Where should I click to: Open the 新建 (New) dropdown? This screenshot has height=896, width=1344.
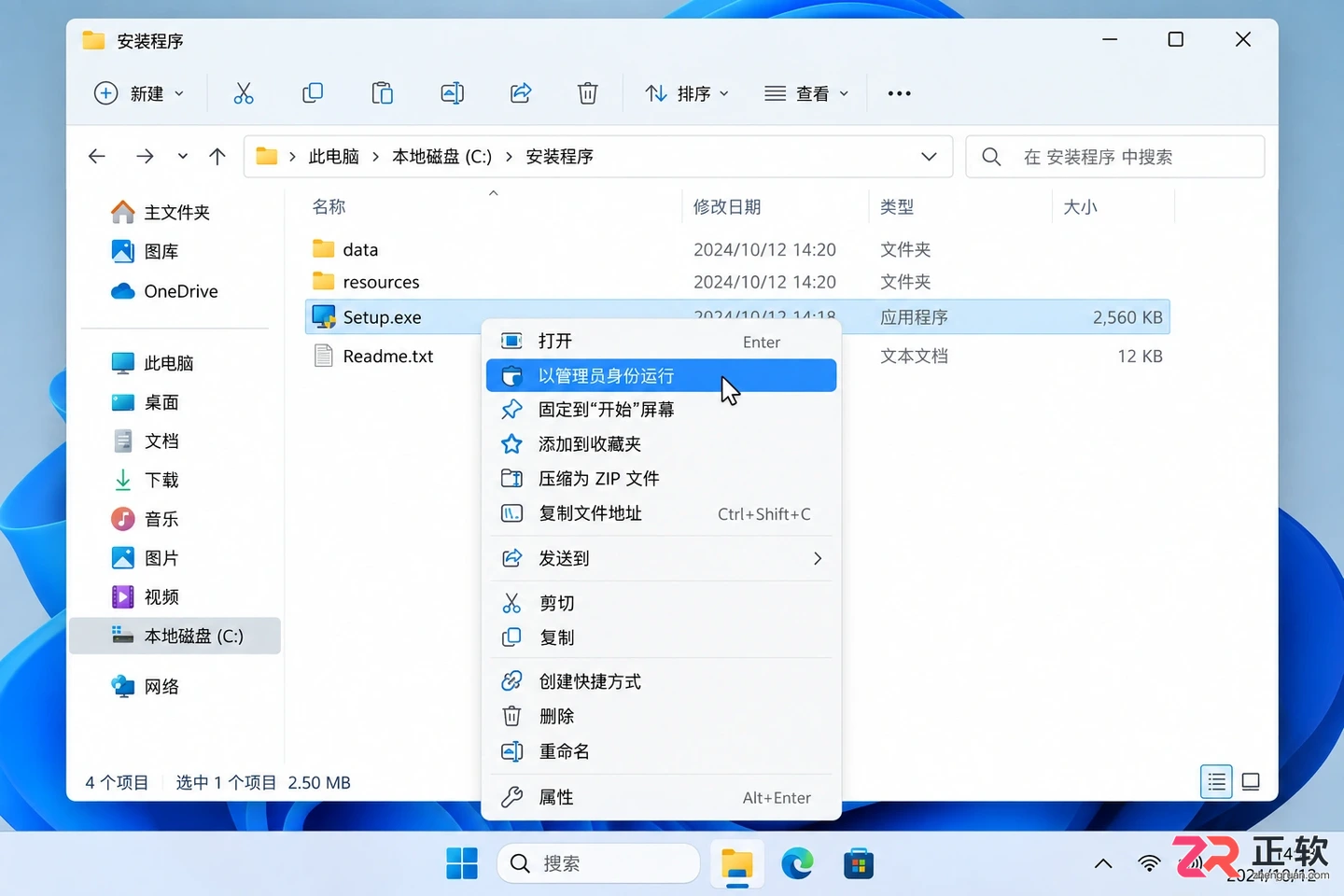coord(139,93)
